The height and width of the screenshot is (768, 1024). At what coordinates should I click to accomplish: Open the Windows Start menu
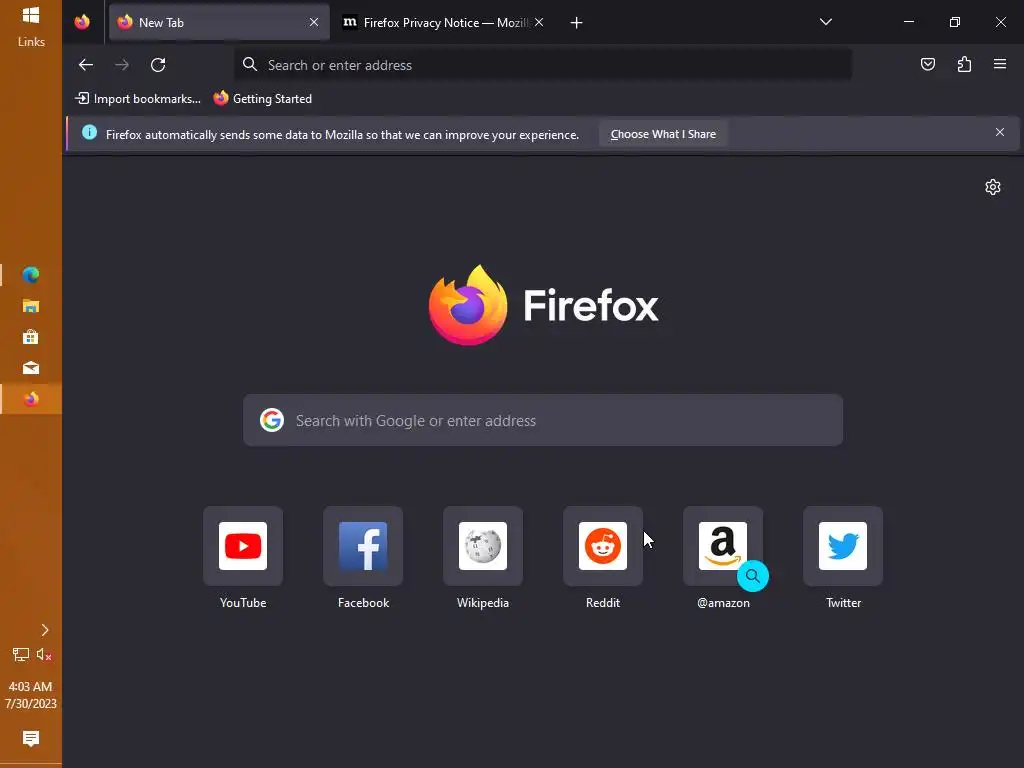(x=31, y=14)
